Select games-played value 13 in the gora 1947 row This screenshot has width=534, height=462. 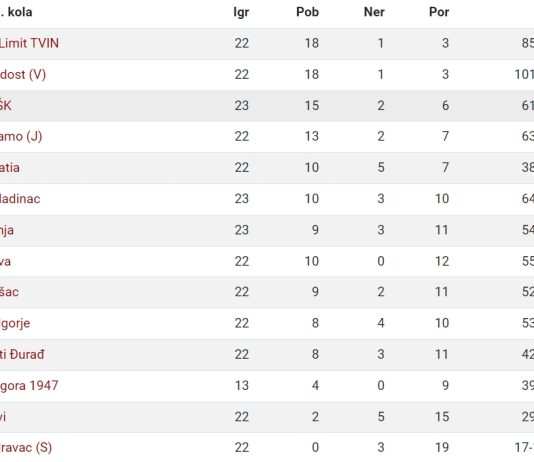click(242, 386)
